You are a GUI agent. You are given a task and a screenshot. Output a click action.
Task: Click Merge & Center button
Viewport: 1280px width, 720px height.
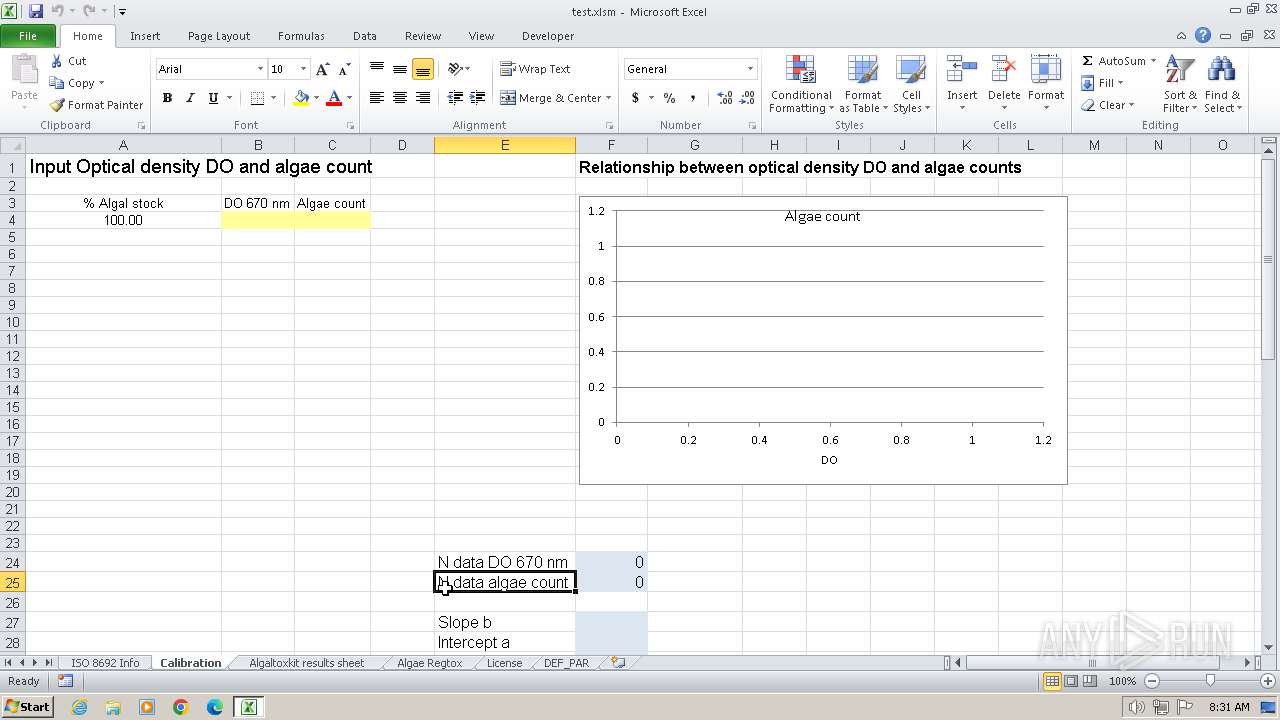pos(552,98)
